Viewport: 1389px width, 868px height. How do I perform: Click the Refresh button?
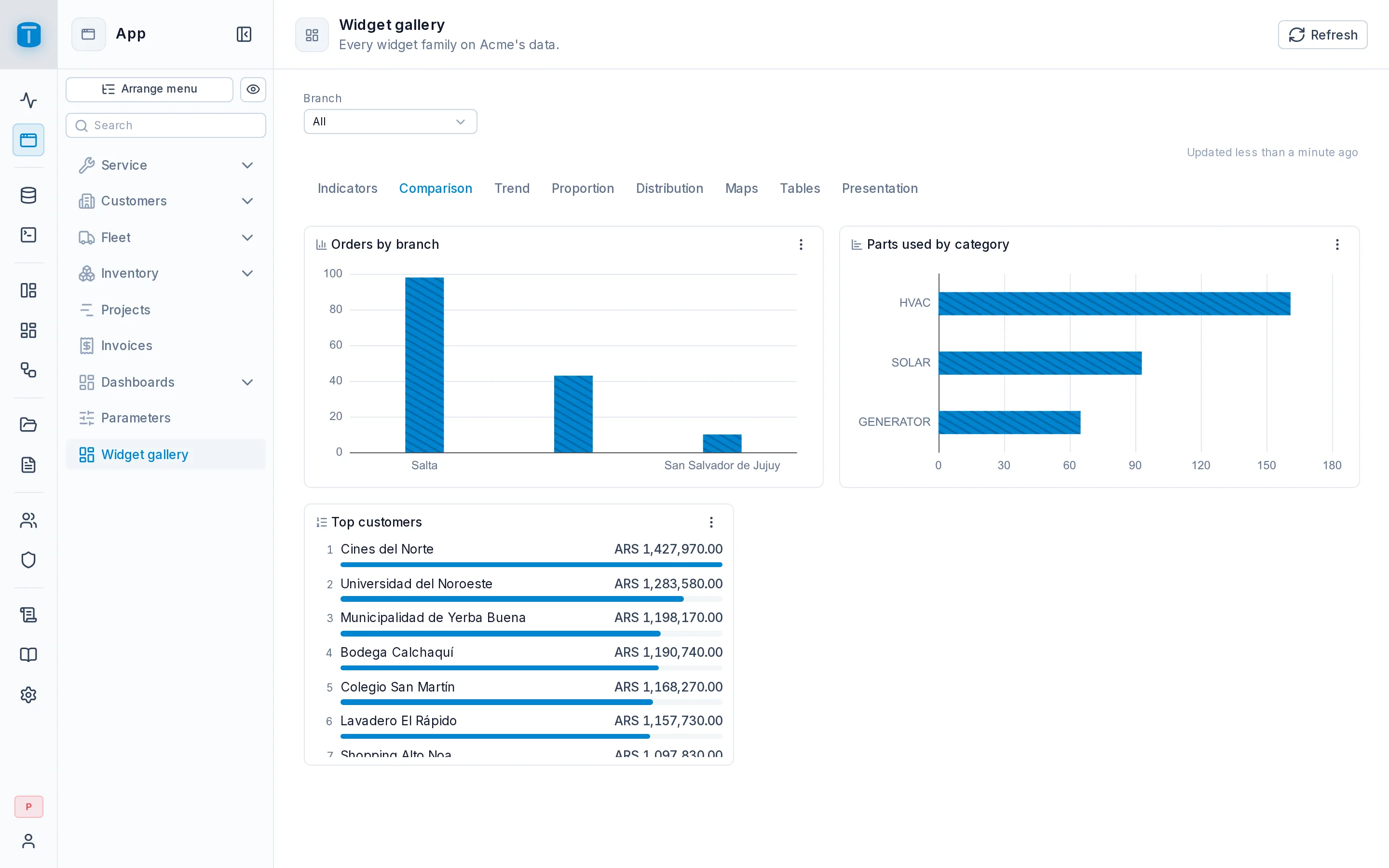(1322, 35)
